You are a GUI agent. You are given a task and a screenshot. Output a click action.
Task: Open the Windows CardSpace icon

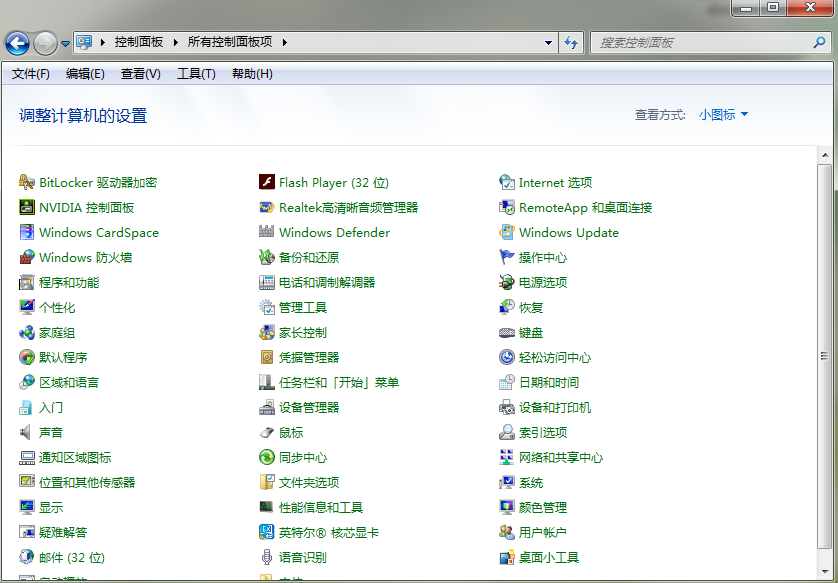pyautogui.click(x=27, y=232)
